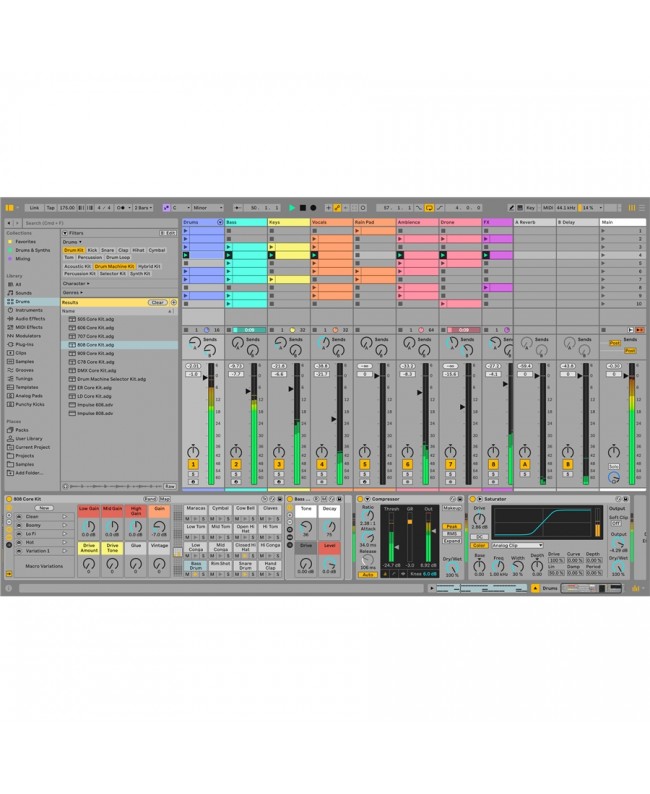Open the Minor scale dropdown
650x794 pixels.
click(208, 208)
